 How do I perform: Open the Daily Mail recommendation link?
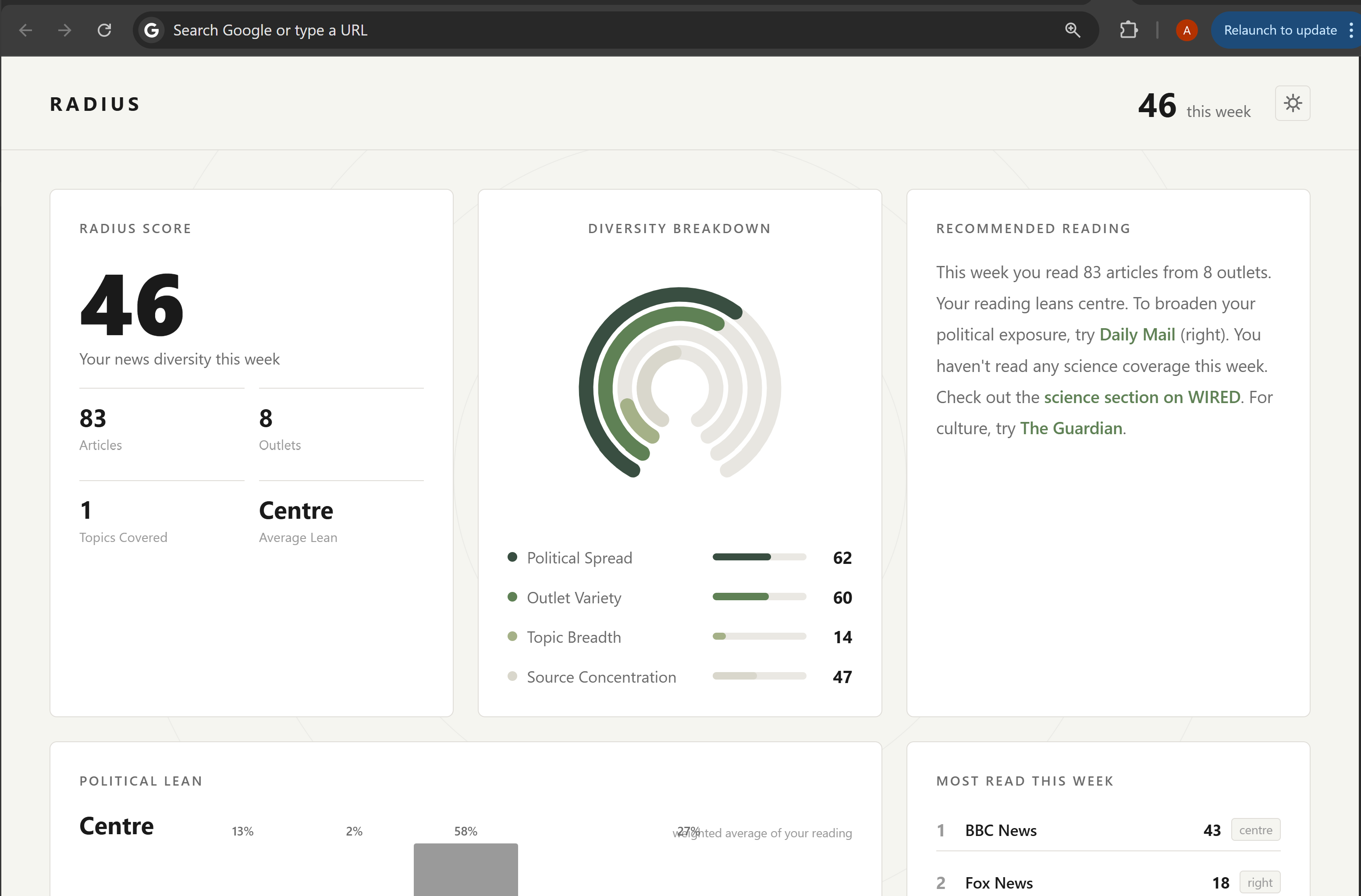[1137, 335]
